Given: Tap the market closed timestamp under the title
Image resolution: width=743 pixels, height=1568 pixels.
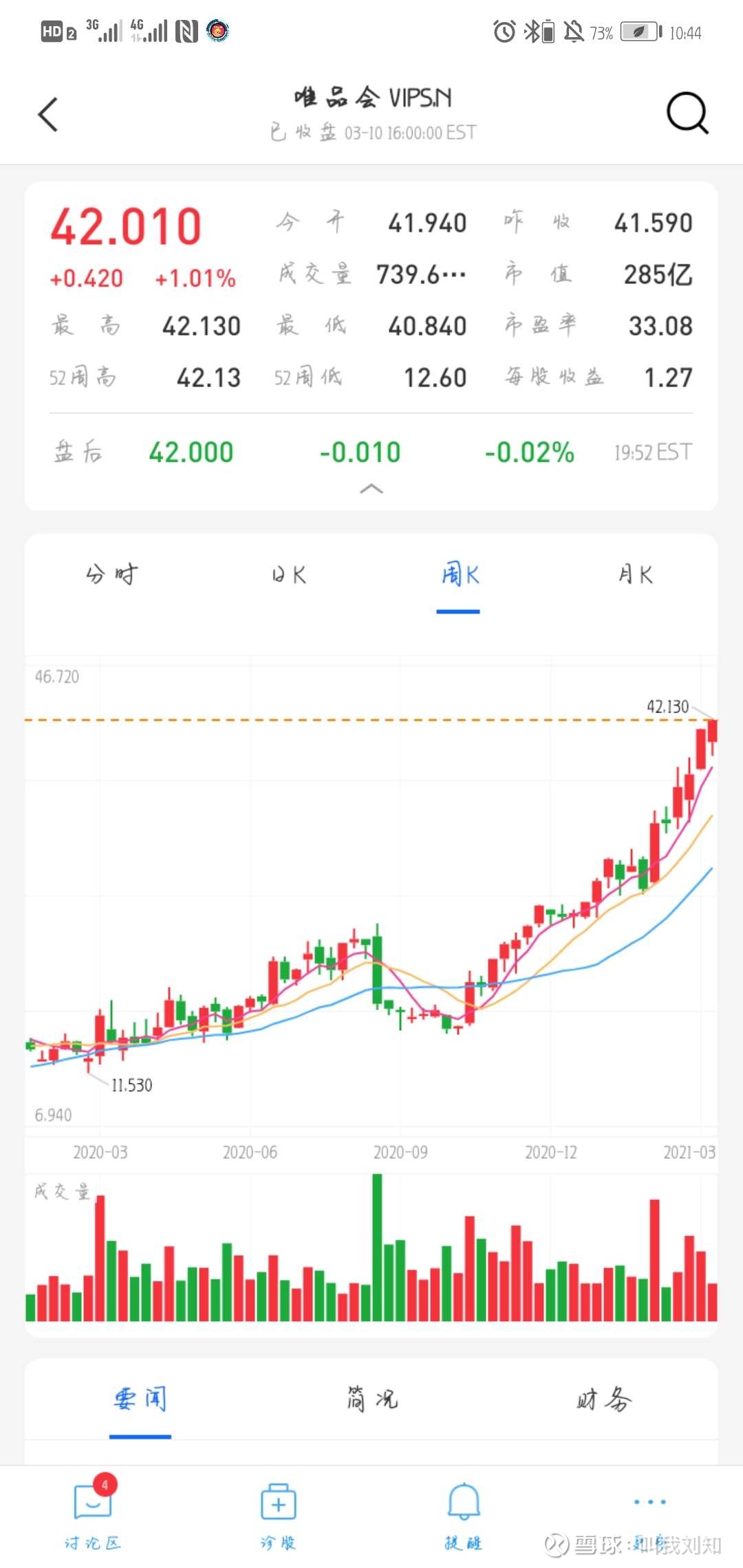Looking at the screenshot, I should point(373,132).
